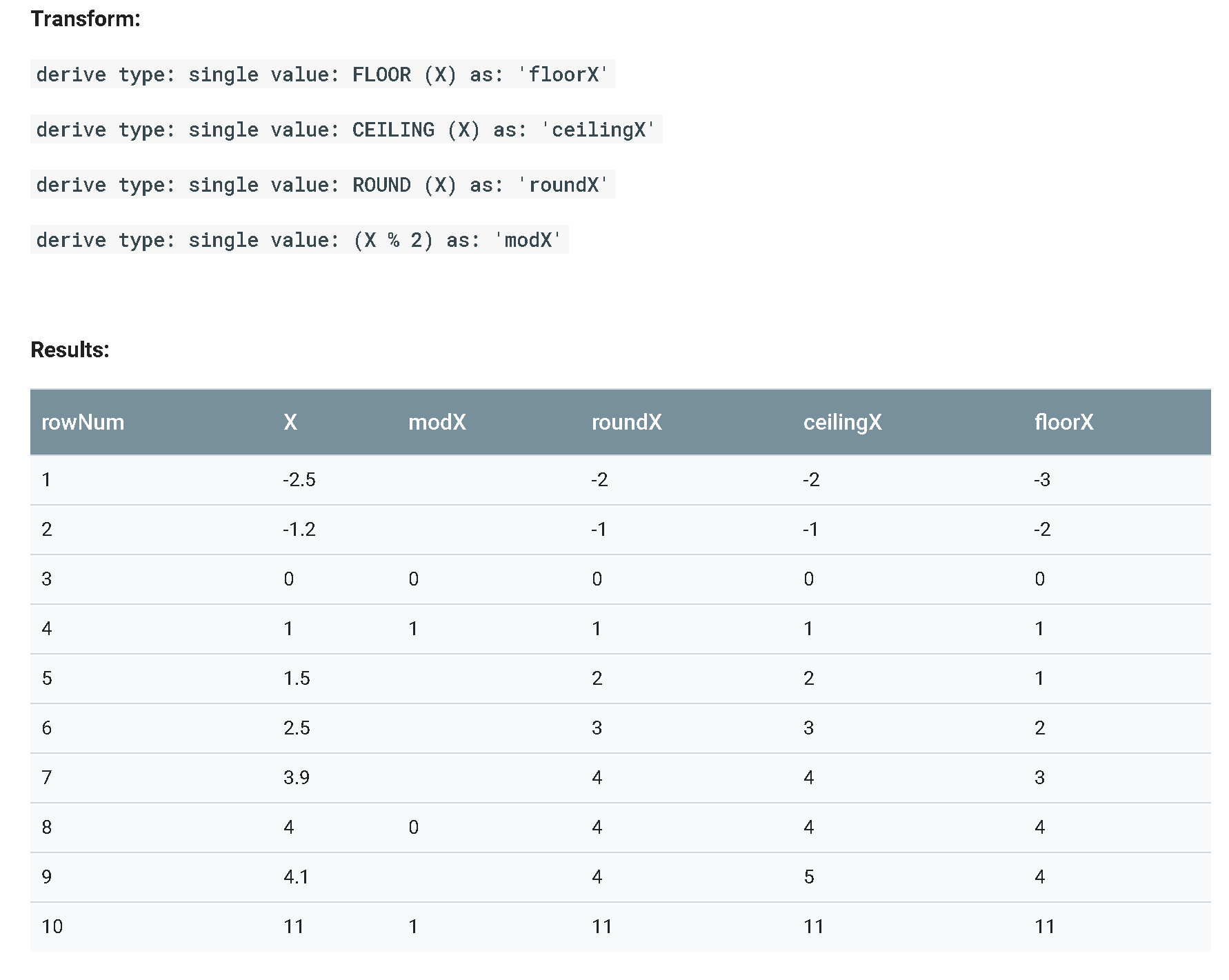Click the floorX column header
This screenshot has height=980, width=1229.
[1063, 422]
